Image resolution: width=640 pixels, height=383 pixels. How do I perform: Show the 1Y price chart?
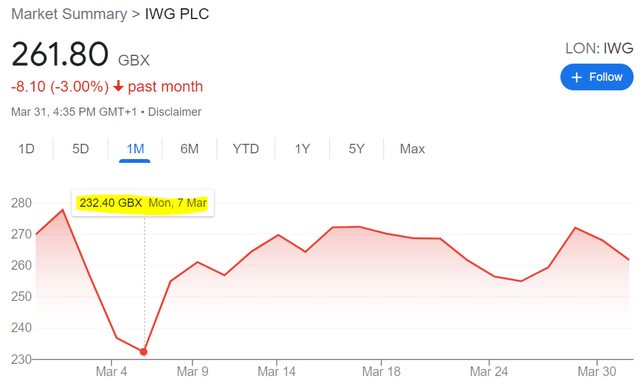pyautogui.click(x=302, y=149)
